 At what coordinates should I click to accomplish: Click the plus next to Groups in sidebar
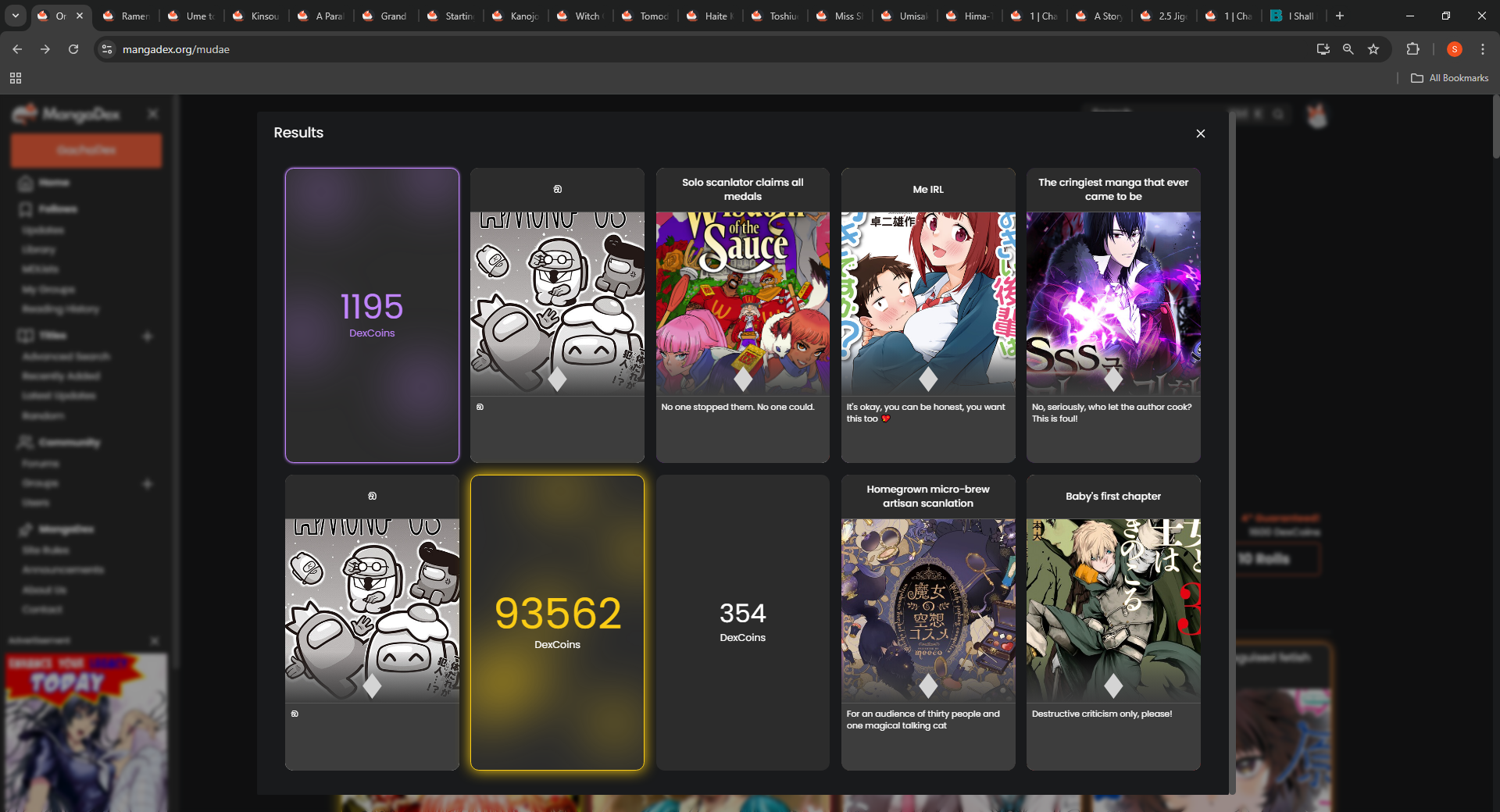click(147, 483)
